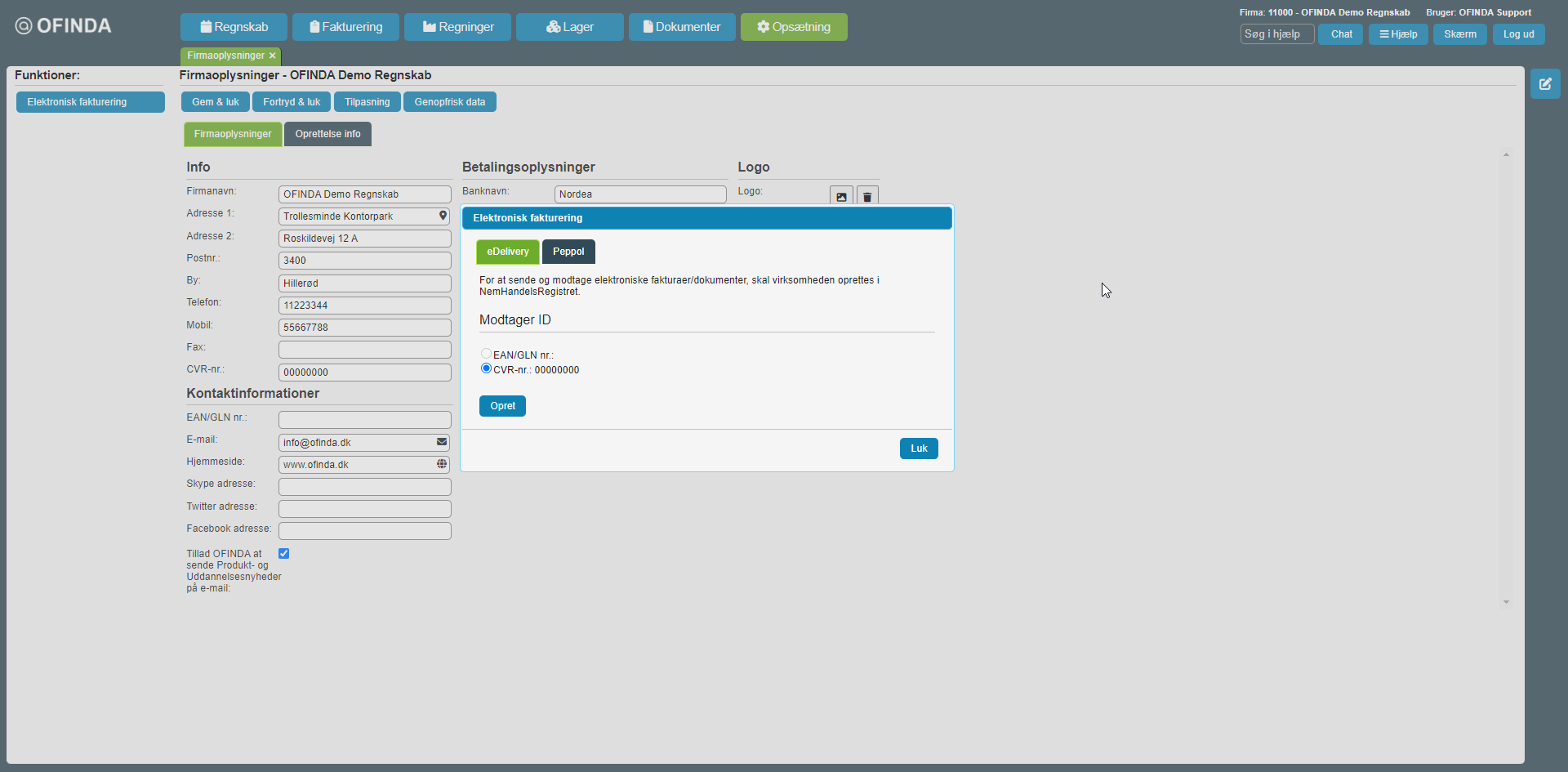This screenshot has height=772, width=1568.
Task: Click the envelope icon in E-mail field
Action: point(442,442)
